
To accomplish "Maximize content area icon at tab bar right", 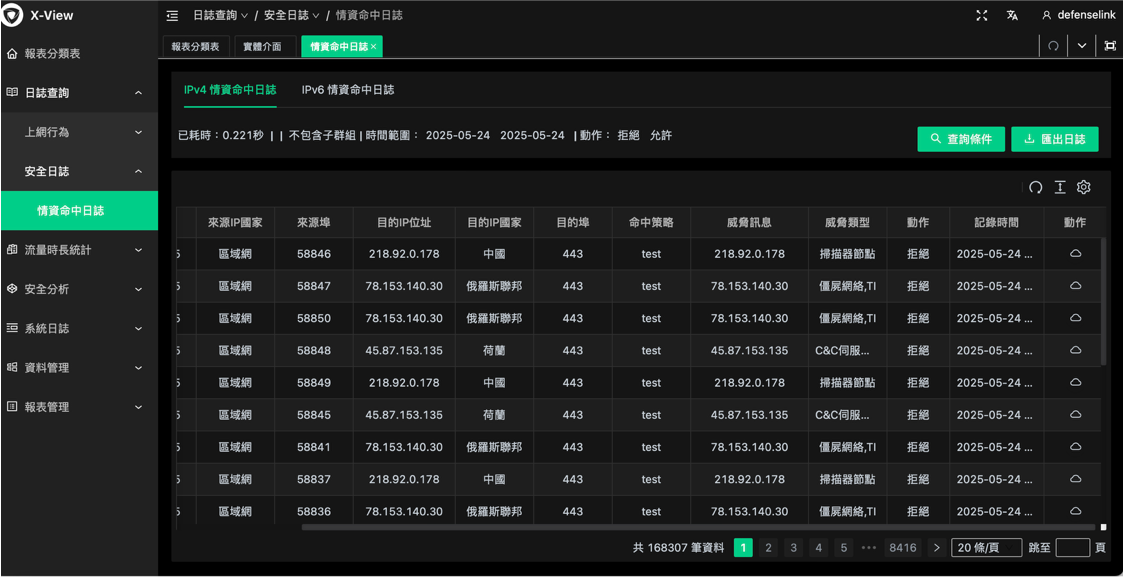I will [x=1110, y=46].
